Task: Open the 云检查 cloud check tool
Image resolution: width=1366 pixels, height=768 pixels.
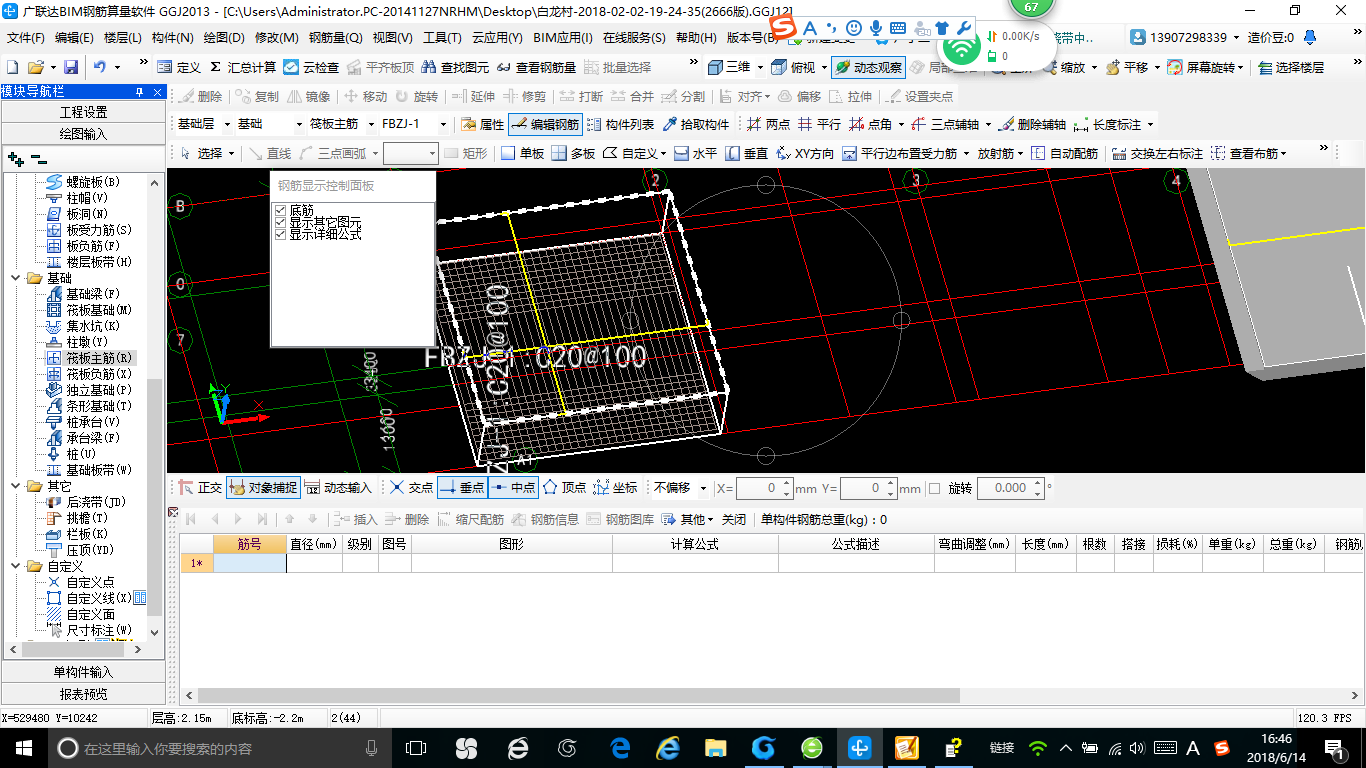Action: (311, 67)
